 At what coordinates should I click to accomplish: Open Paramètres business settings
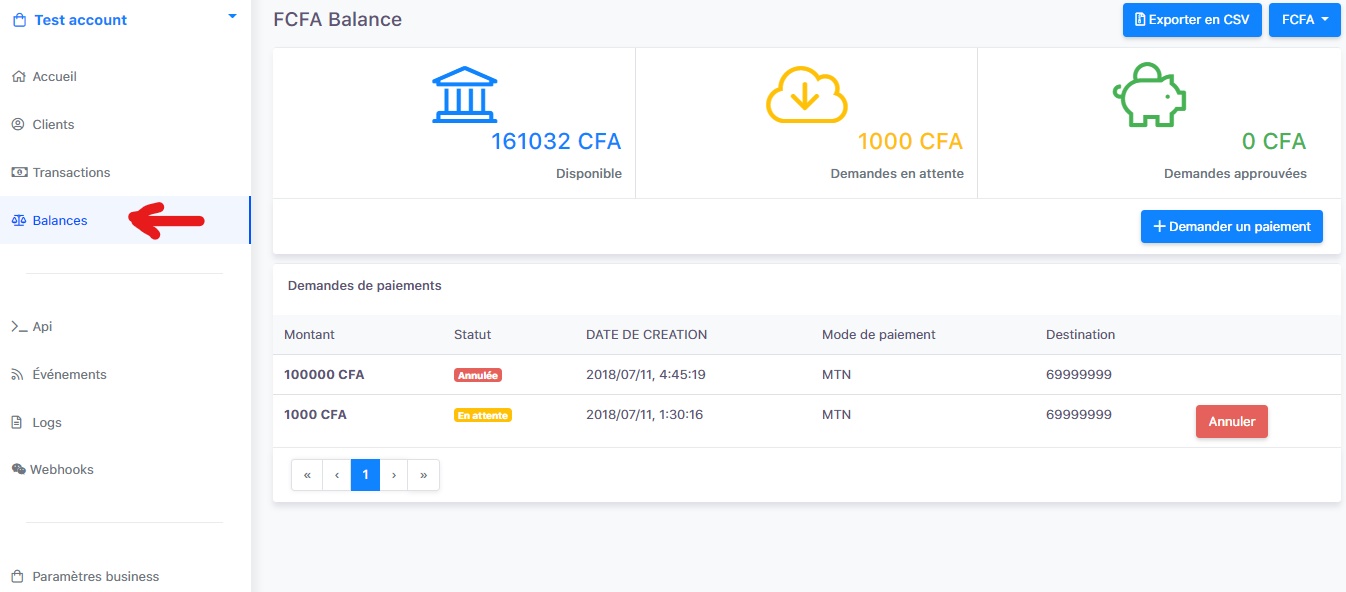pos(96,576)
